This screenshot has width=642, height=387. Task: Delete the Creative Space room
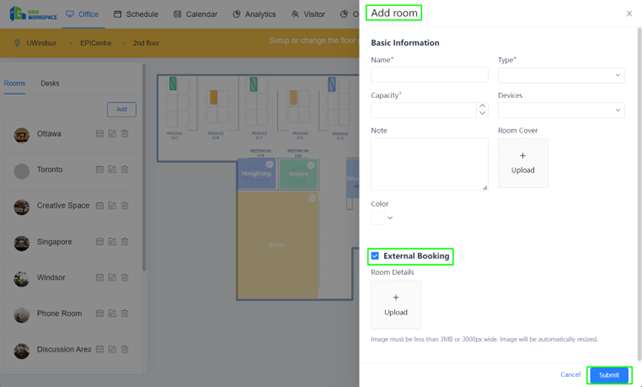[125, 206]
